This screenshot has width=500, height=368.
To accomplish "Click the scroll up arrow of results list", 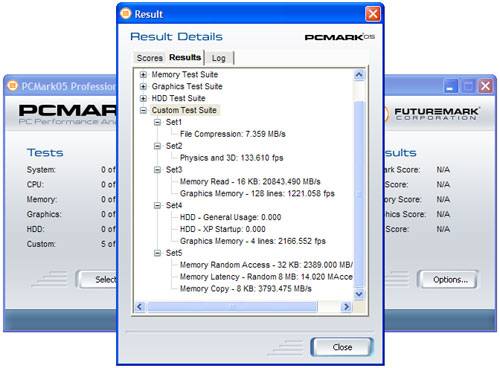I will coord(359,75).
